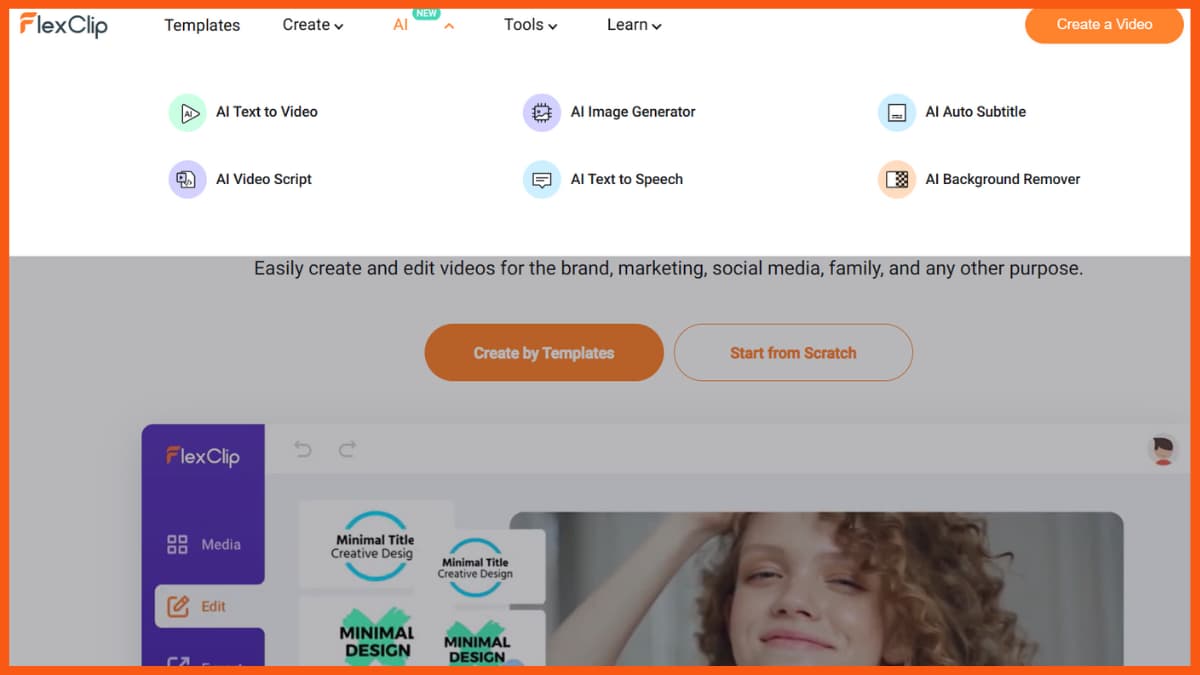Click the user avatar in the editor preview
Image resolution: width=1200 pixels, height=675 pixels.
point(1162,450)
